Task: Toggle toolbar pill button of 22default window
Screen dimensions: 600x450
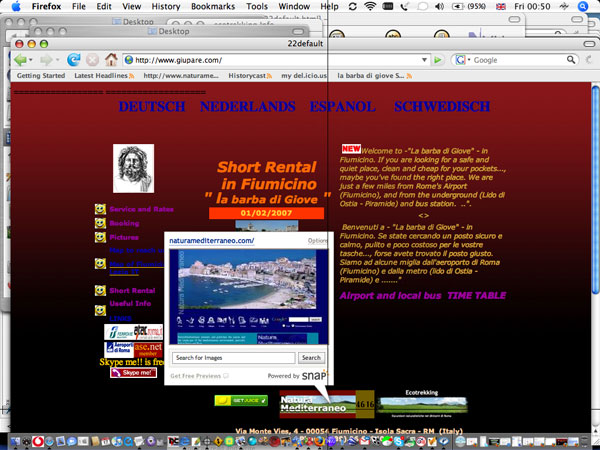Action: (x=589, y=44)
